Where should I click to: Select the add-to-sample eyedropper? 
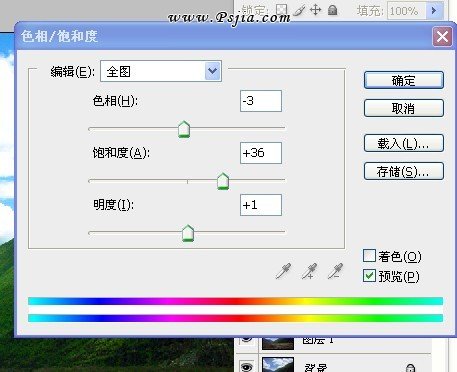click(309, 271)
